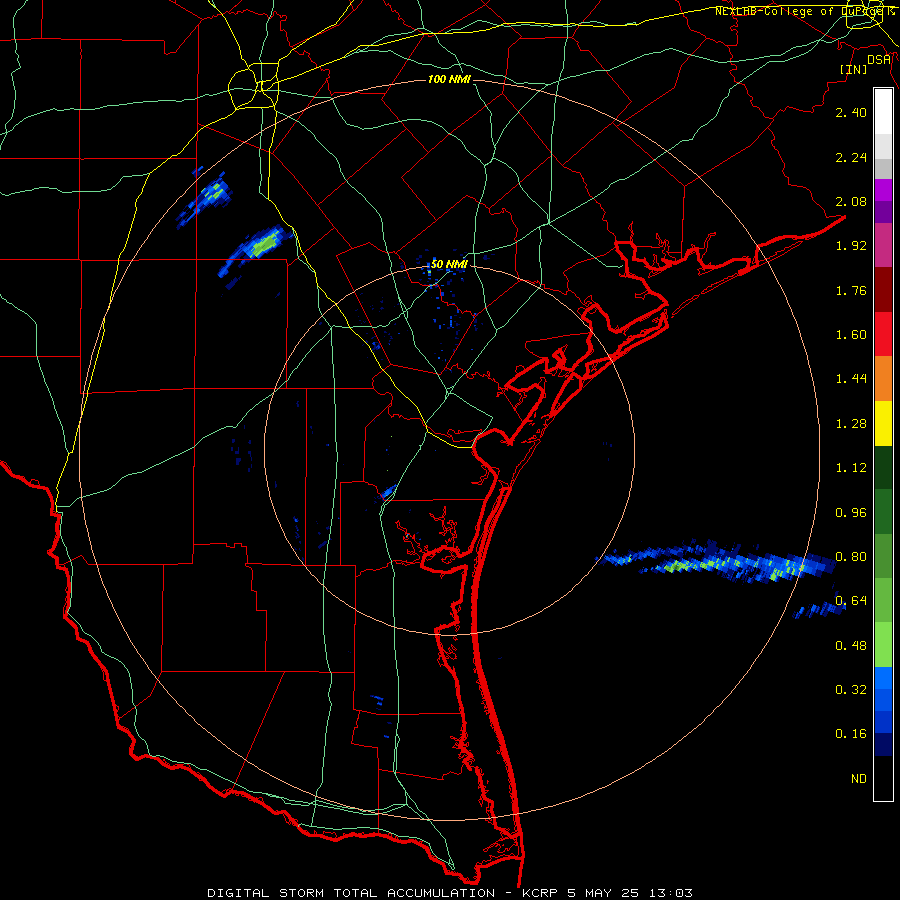Select the 2.24 legend value
The image size is (900, 900).
point(851,157)
